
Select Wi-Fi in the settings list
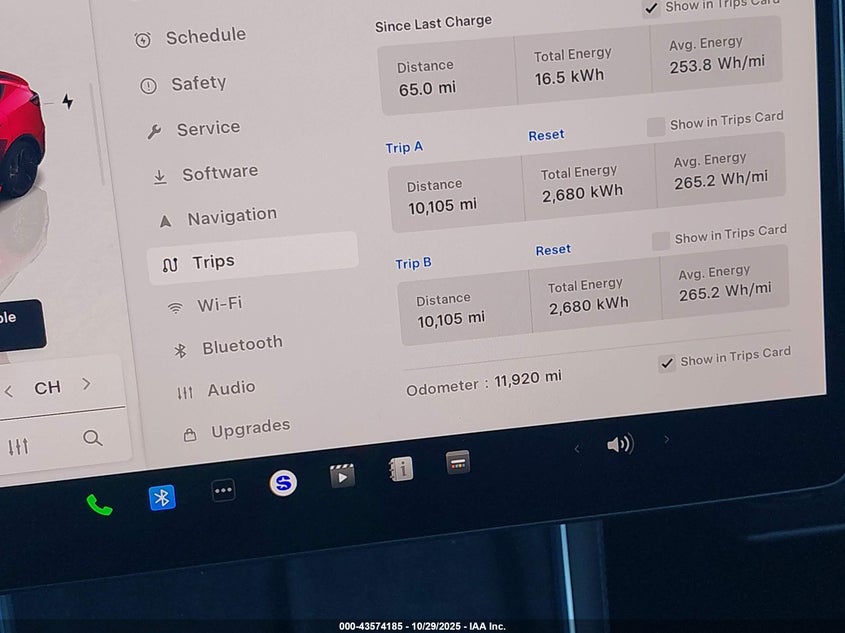[x=219, y=304]
